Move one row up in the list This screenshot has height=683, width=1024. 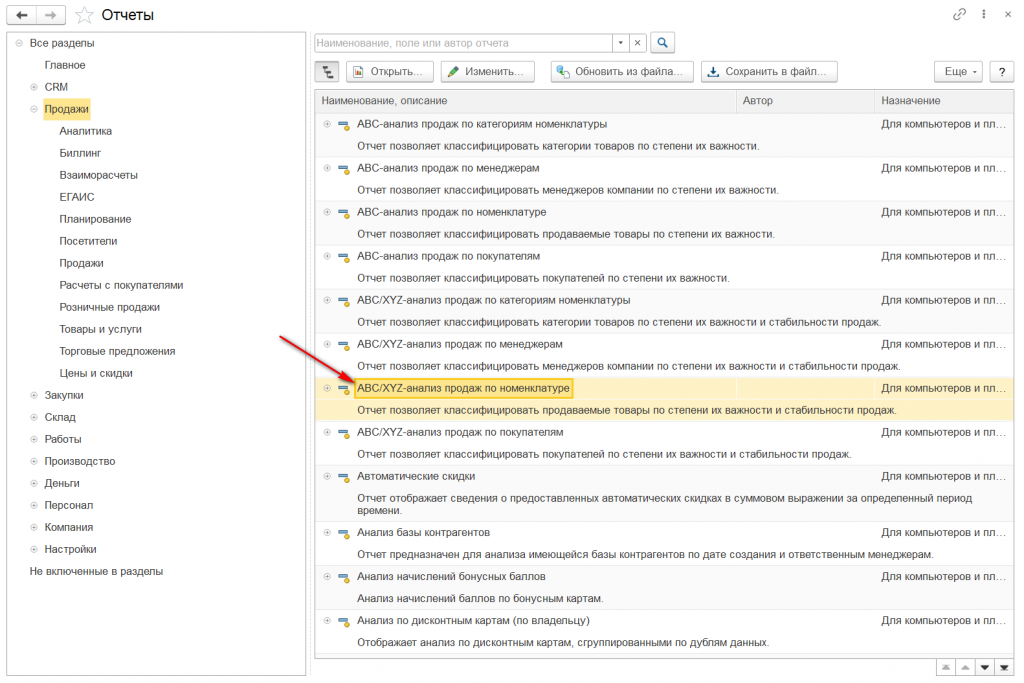pyautogui.click(x=965, y=667)
